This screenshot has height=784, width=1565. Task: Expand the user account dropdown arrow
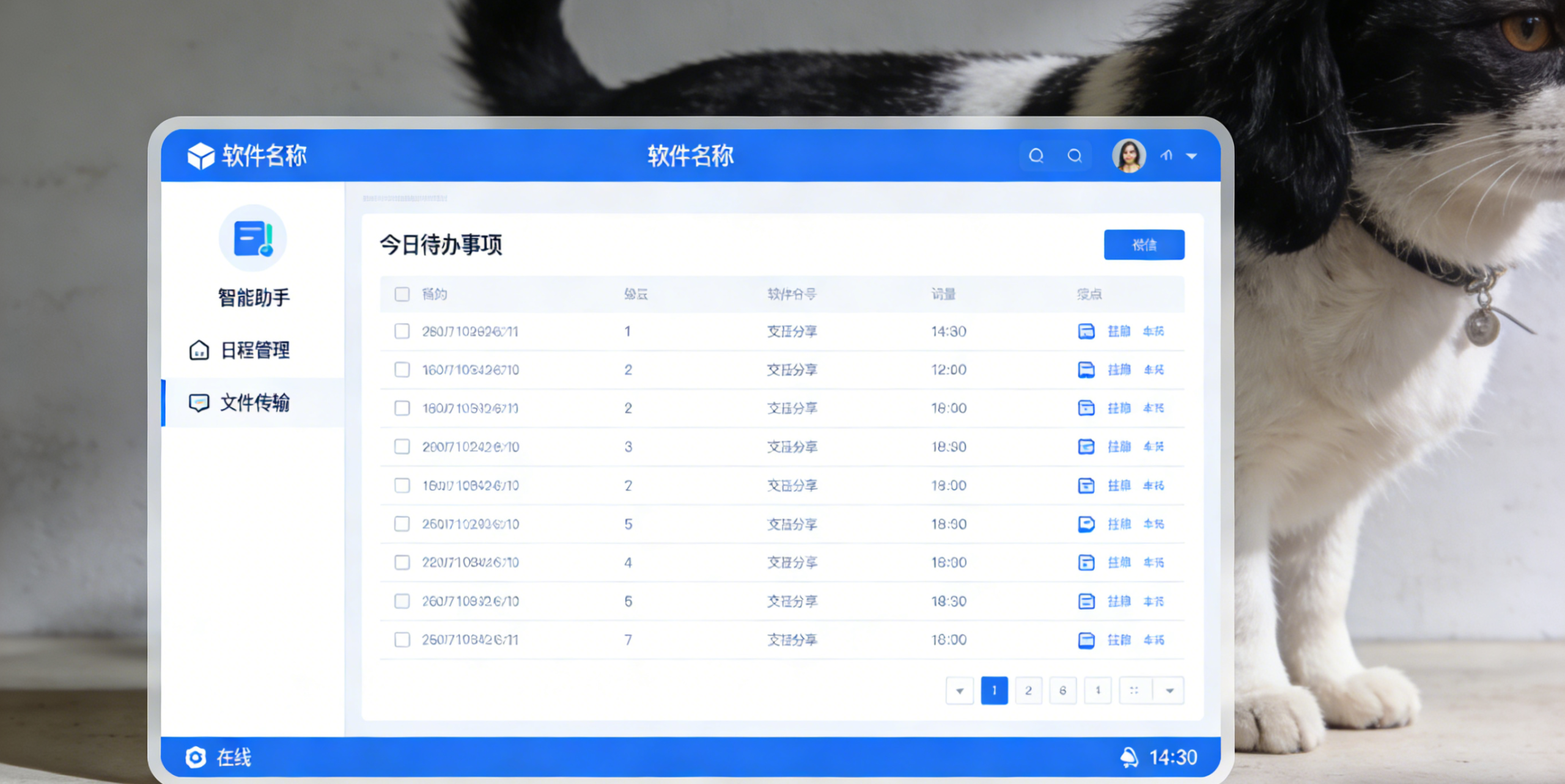[x=1191, y=156]
